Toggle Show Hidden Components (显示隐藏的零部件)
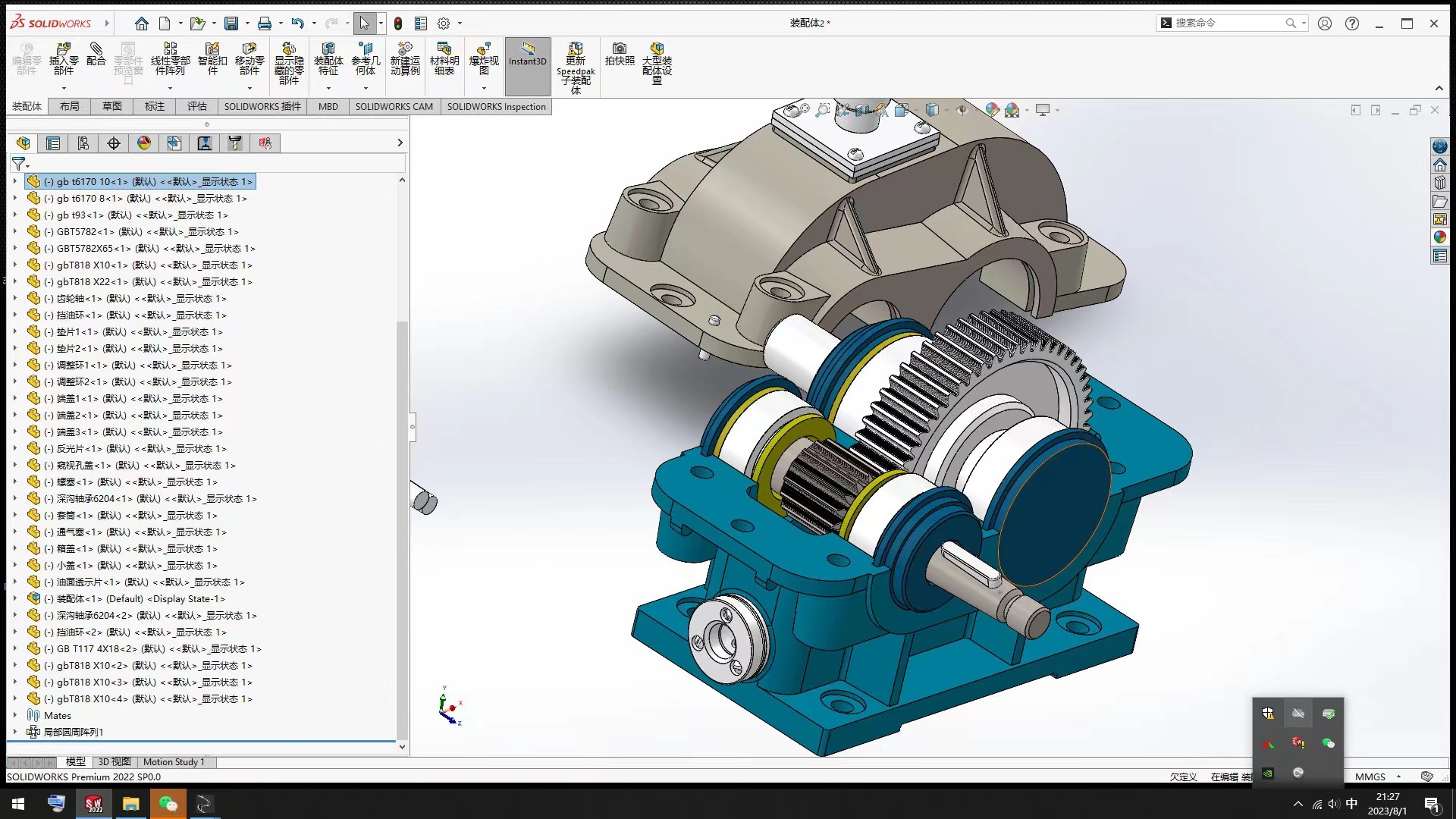Screen dimensions: 1456x819 click(289, 64)
